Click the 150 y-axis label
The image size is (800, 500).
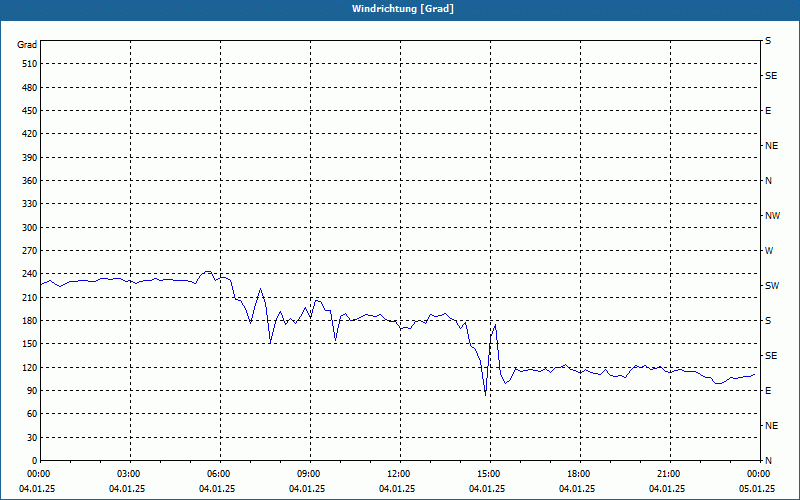coord(30,344)
